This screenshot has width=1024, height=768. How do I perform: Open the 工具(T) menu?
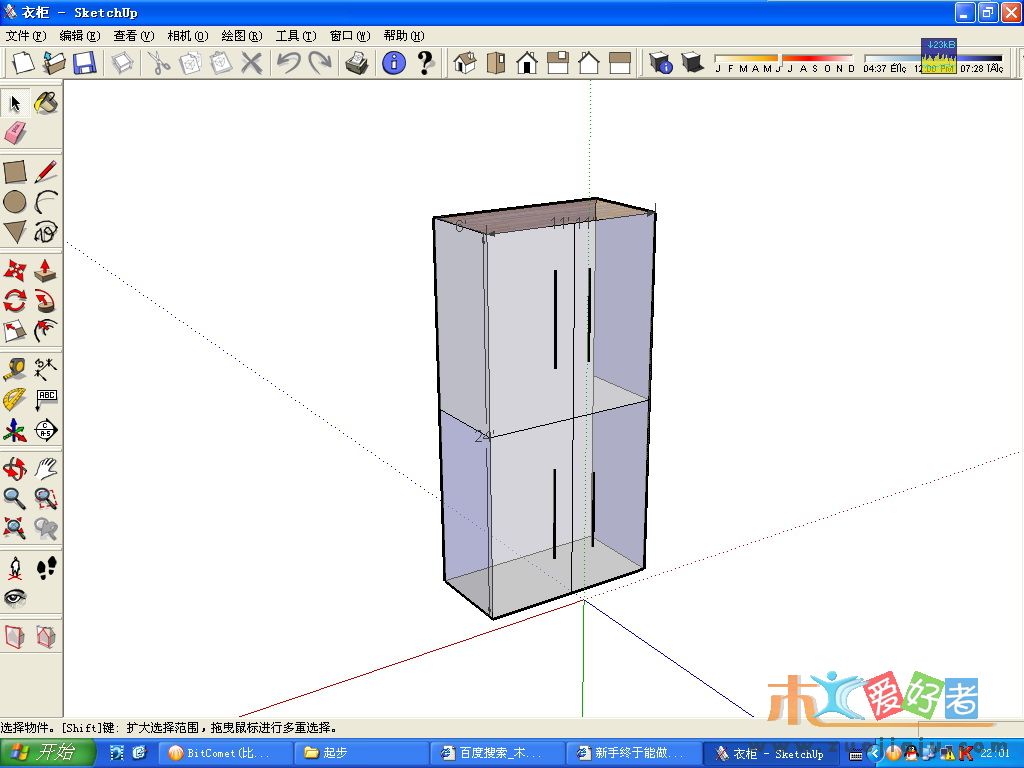[x=296, y=36]
